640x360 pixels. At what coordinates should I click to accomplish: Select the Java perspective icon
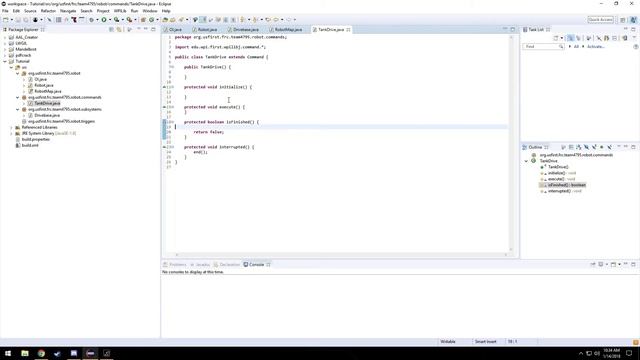point(633,20)
